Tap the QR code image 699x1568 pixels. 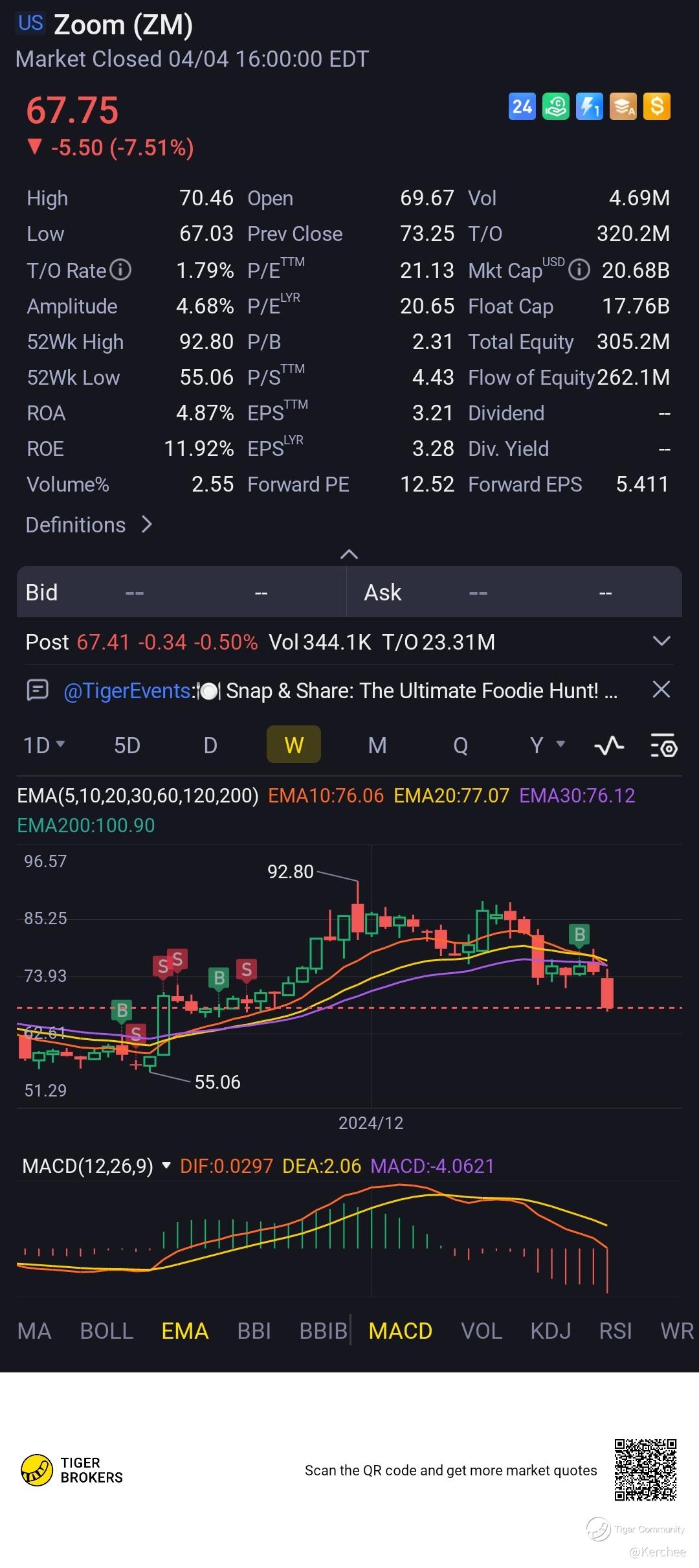(x=645, y=1470)
